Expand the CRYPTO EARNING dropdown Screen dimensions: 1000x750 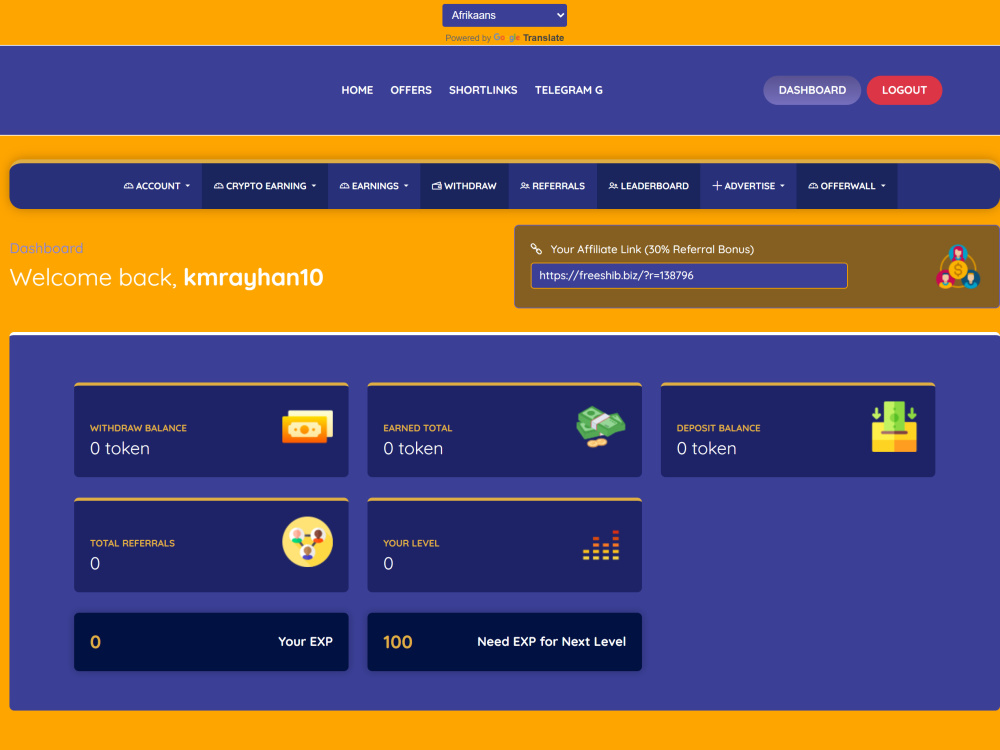click(265, 186)
